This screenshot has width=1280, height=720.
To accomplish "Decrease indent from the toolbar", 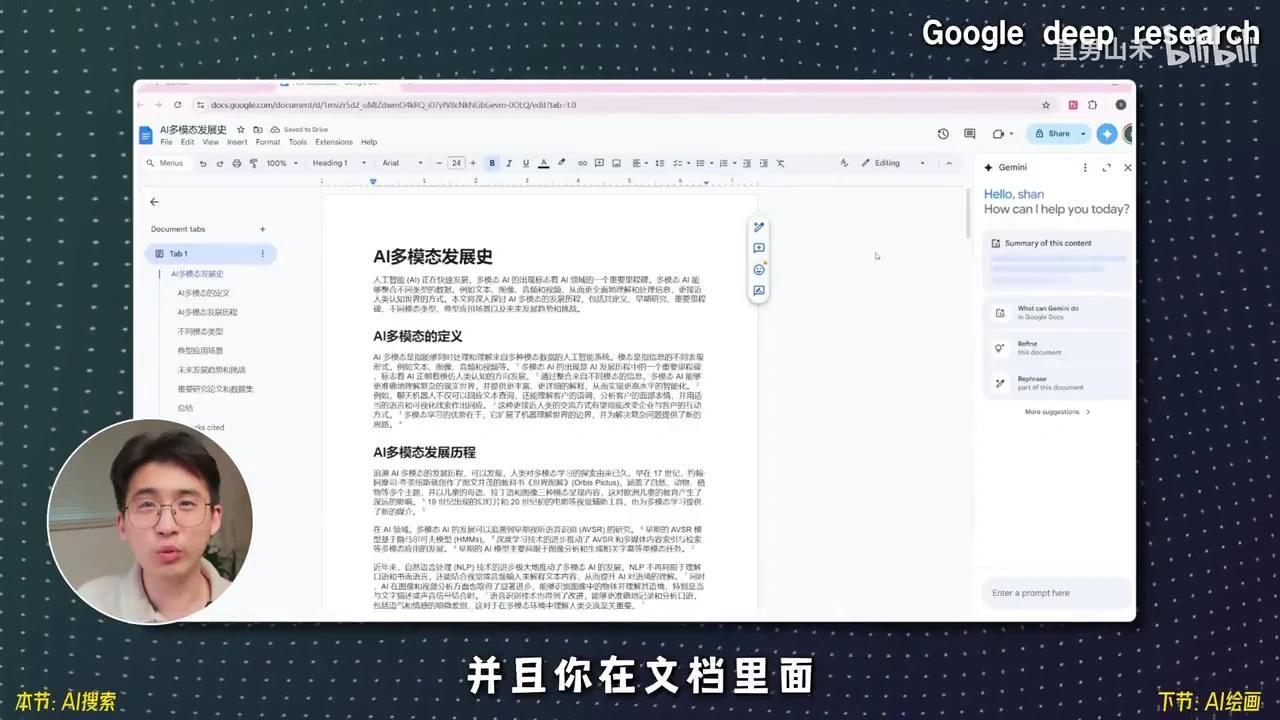I will [x=746, y=163].
